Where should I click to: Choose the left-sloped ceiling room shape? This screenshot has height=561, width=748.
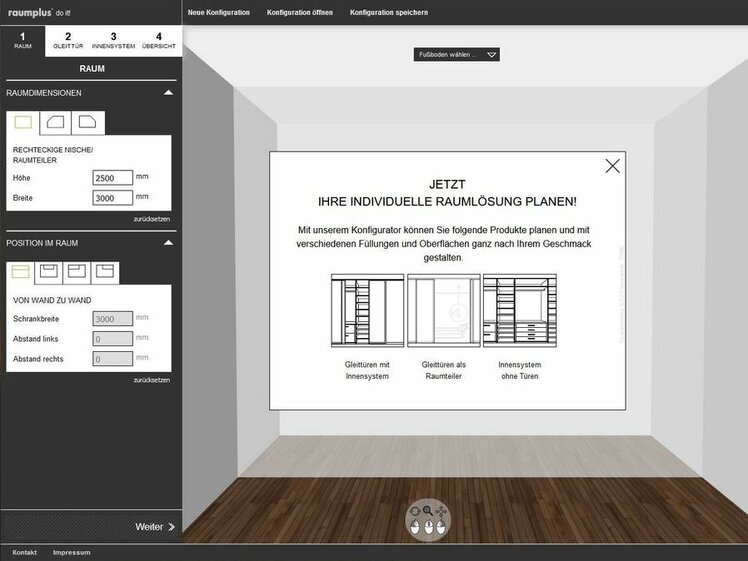point(56,123)
